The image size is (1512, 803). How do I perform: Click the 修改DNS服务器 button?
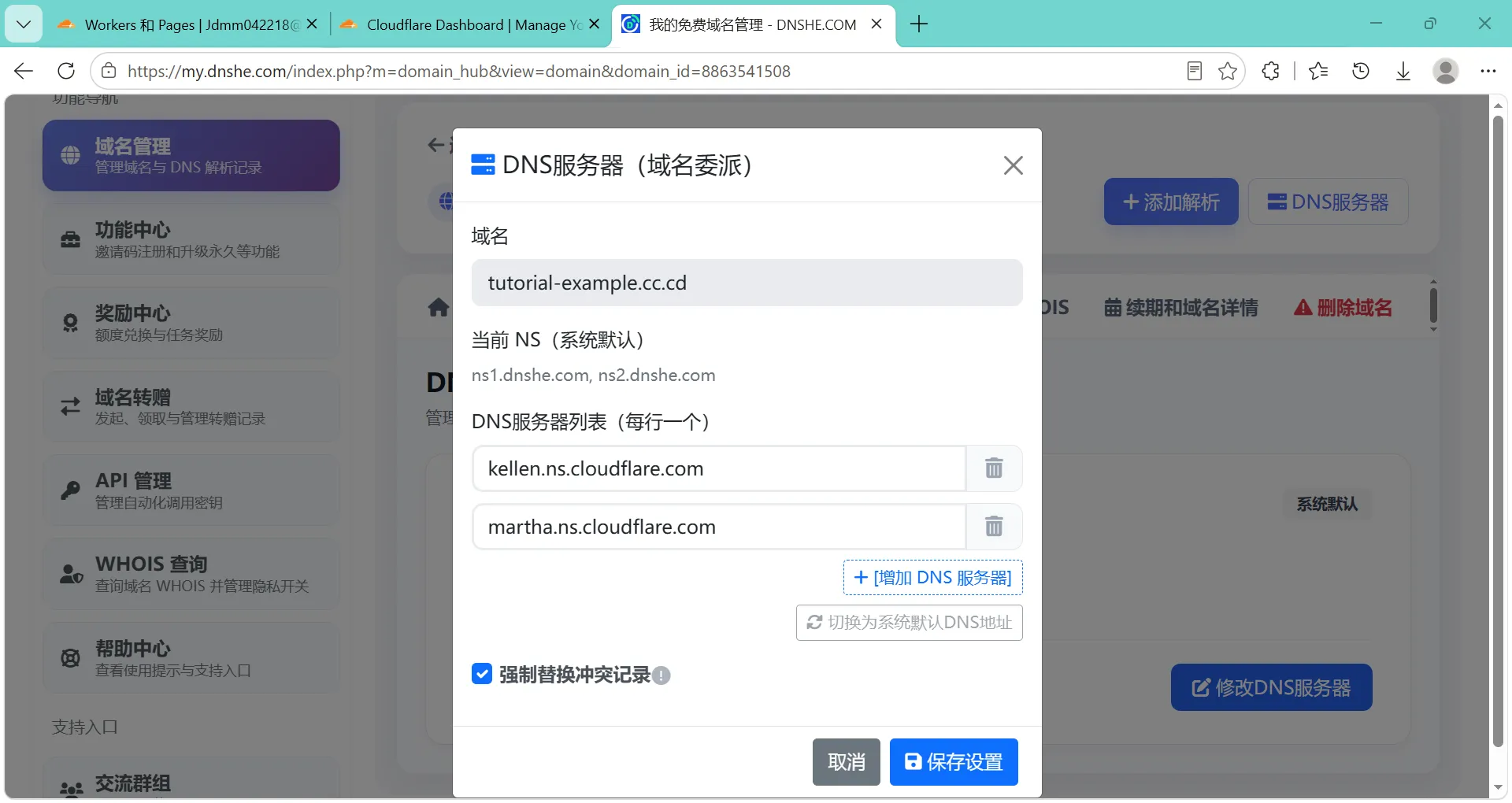click(x=1271, y=687)
